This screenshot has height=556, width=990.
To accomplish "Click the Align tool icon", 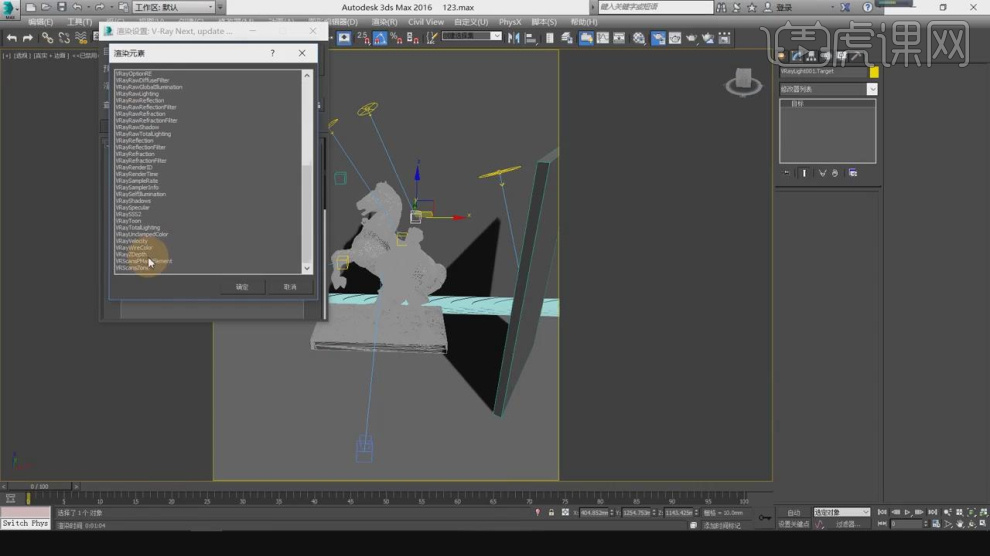I will tap(531, 38).
